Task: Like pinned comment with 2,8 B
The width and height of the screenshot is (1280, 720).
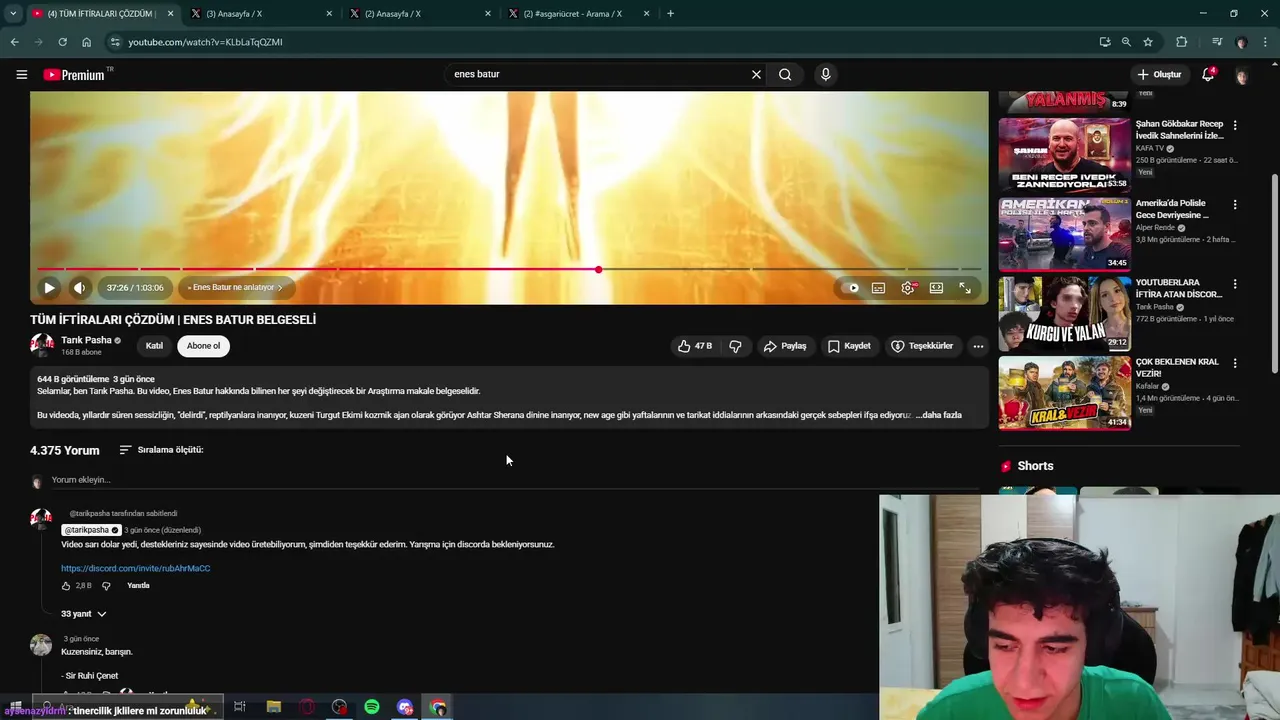Action: [66, 586]
